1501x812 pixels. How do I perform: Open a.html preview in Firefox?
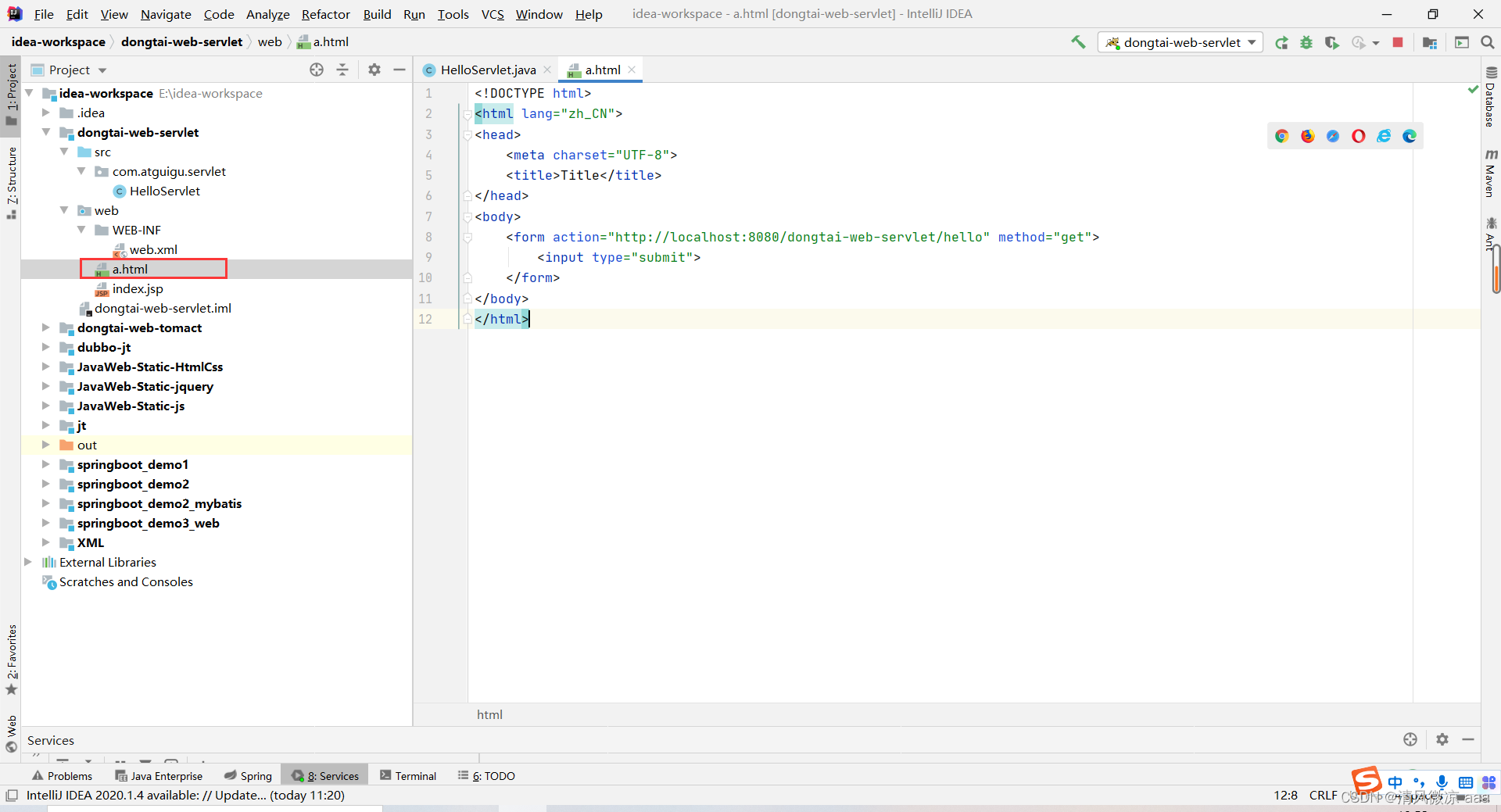1308,136
